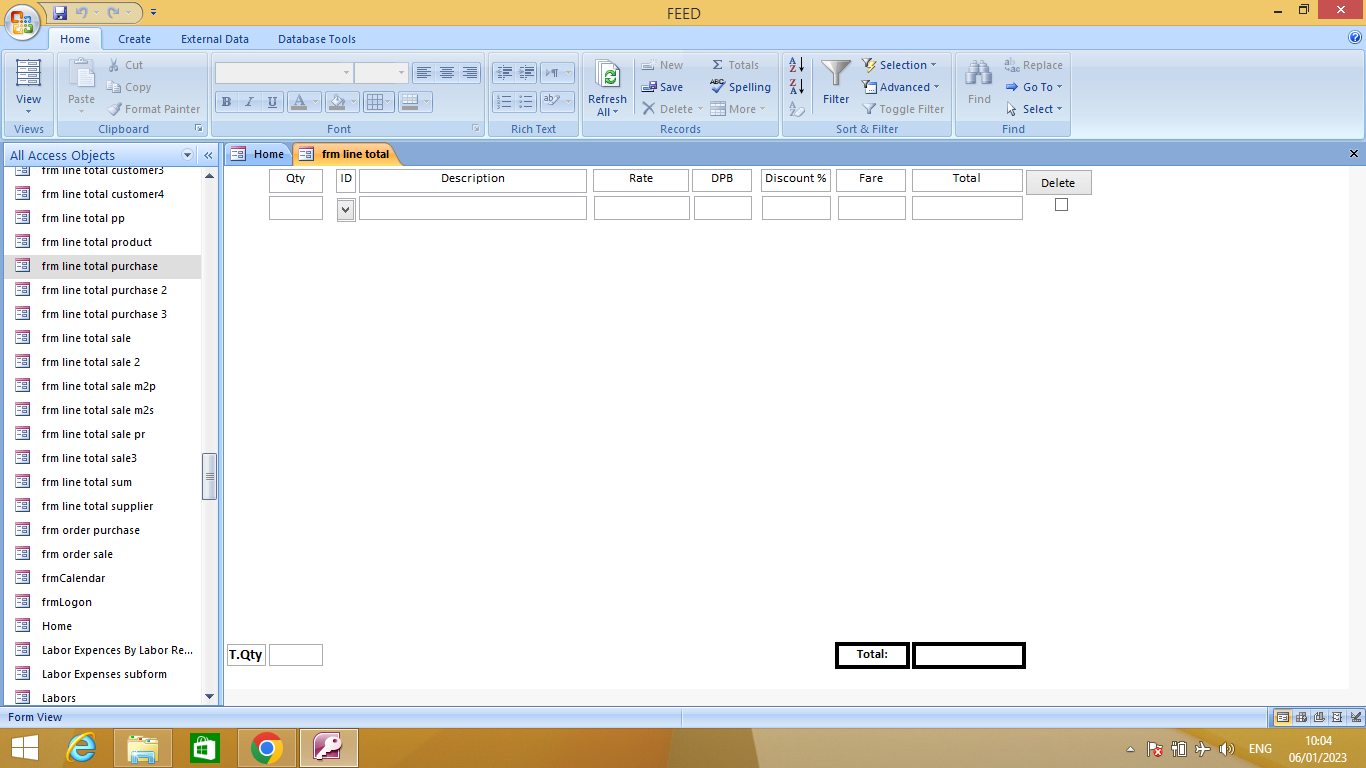The width and height of the screenshot is (1366, 768).
Task: Save the current record
Action: [662, 87]
